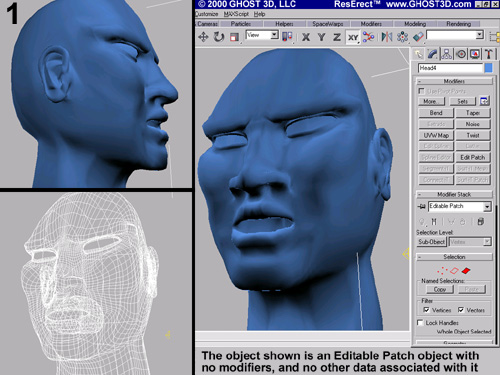
Task: Select the Patch selection level icon
Action: pyautogui.click(x=466, y=270)
